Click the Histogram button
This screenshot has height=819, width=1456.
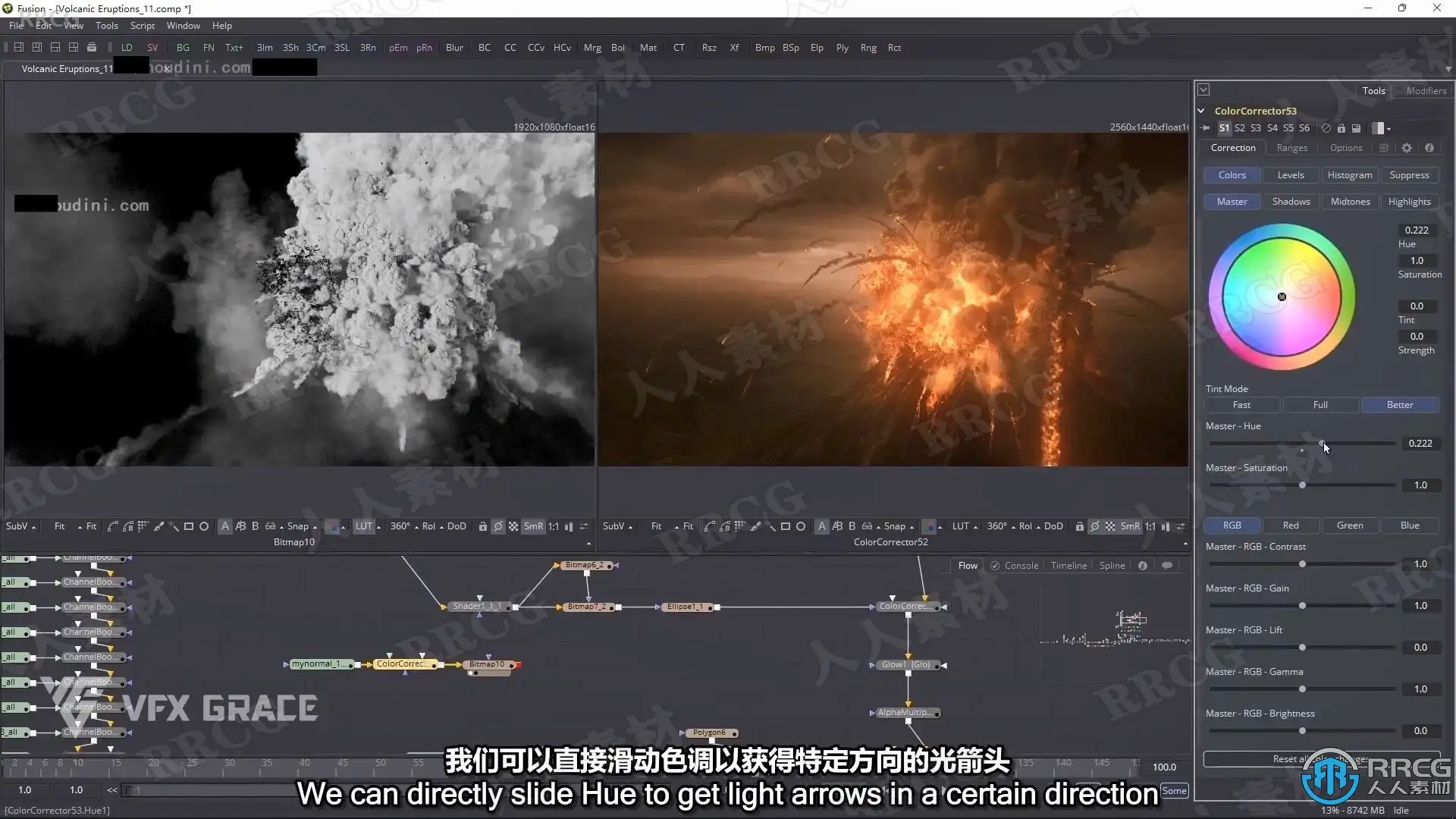coord(1350,175)
